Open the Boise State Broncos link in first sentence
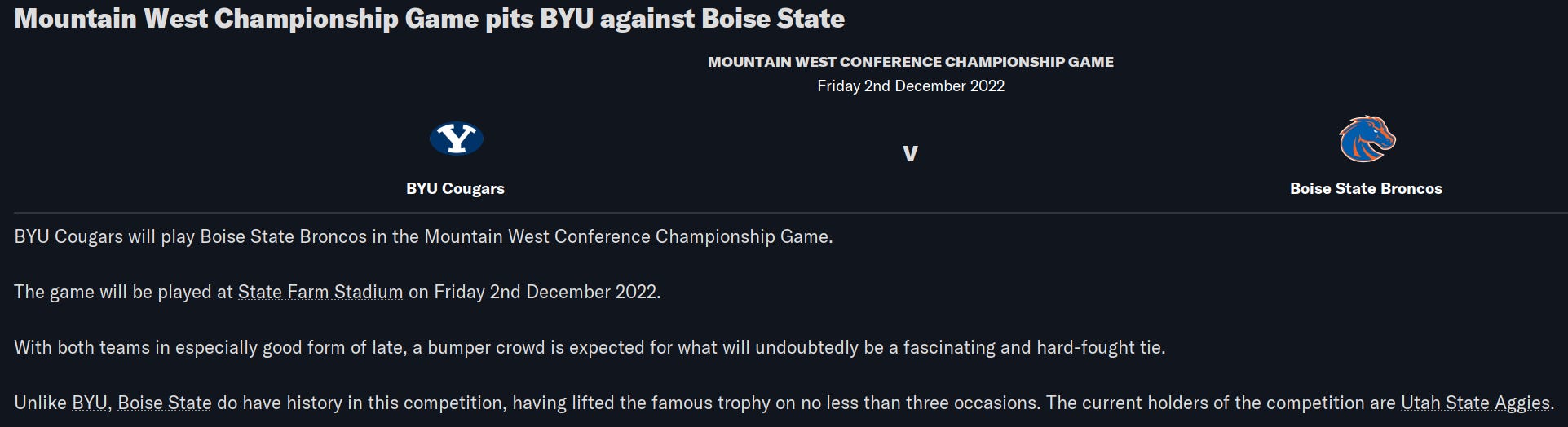1568x427 pixels. click(283, 236)
